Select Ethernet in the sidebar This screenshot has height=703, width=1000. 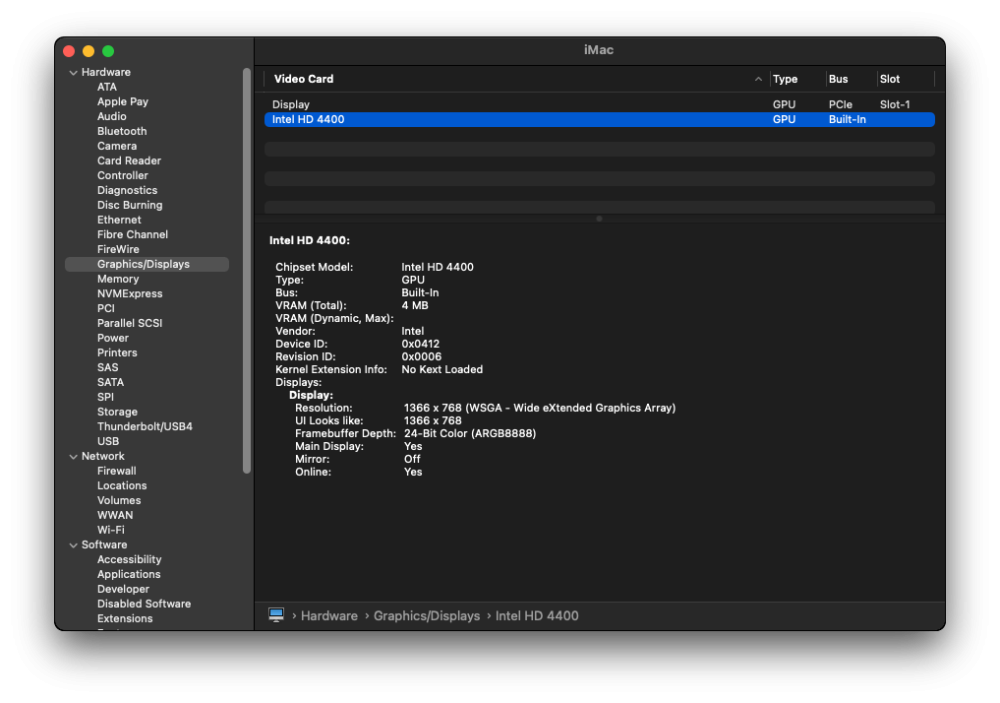click(x=119, y=219)
